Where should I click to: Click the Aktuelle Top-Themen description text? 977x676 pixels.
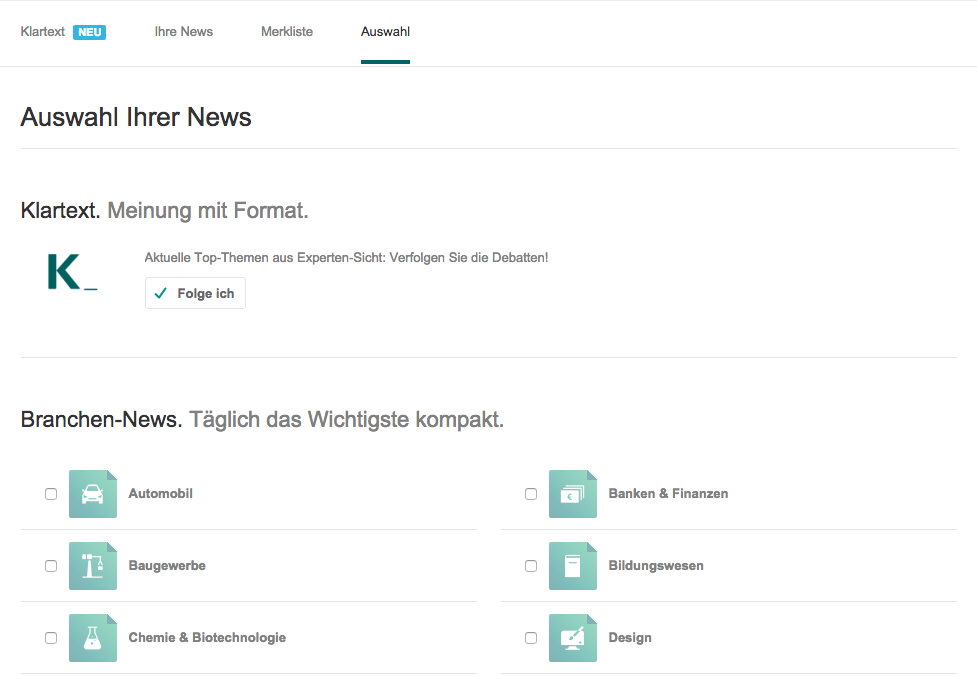(346, 258)
